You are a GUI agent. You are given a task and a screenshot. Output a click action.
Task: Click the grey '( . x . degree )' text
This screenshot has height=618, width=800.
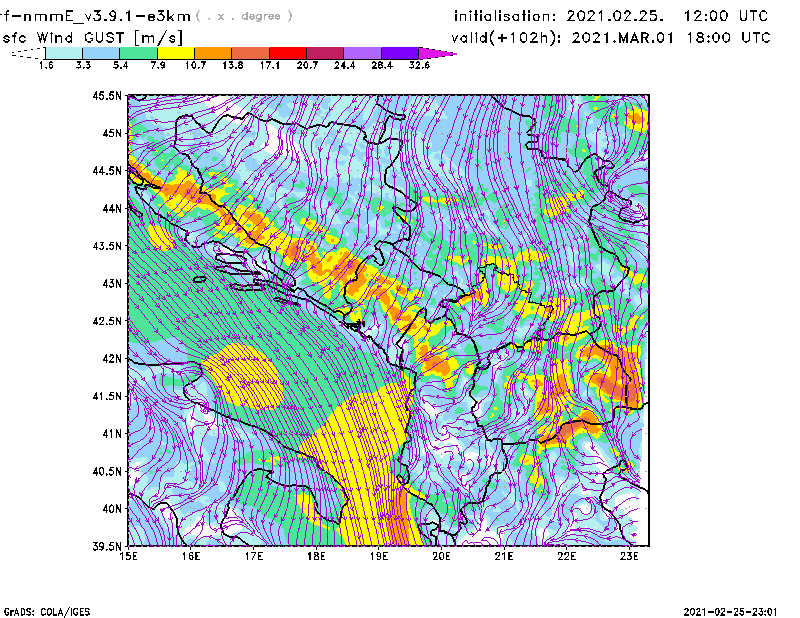tap(244, 16)
